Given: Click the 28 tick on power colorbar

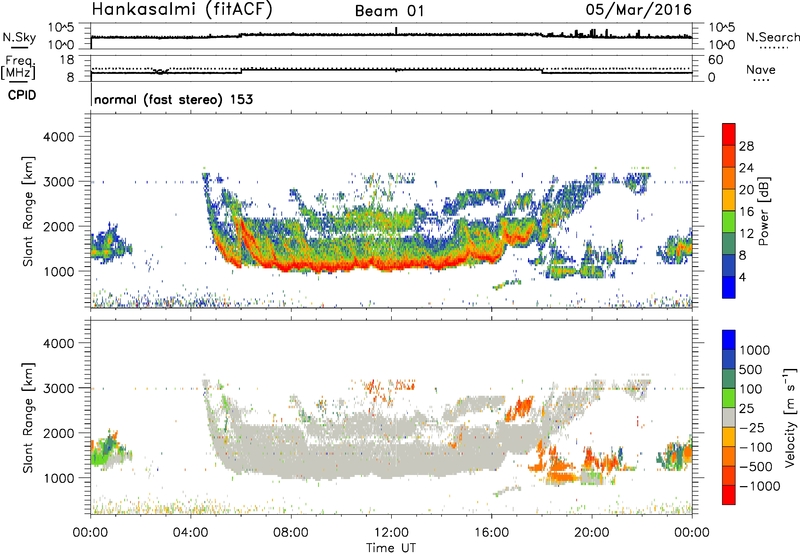Looking at the screenshot, I should tap(746, 146).
